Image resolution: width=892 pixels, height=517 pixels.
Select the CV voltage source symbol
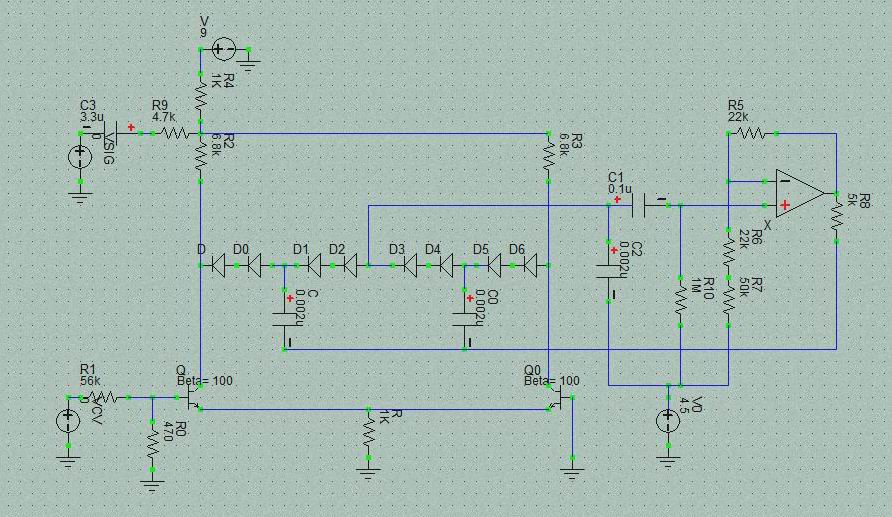coord(67,420)
